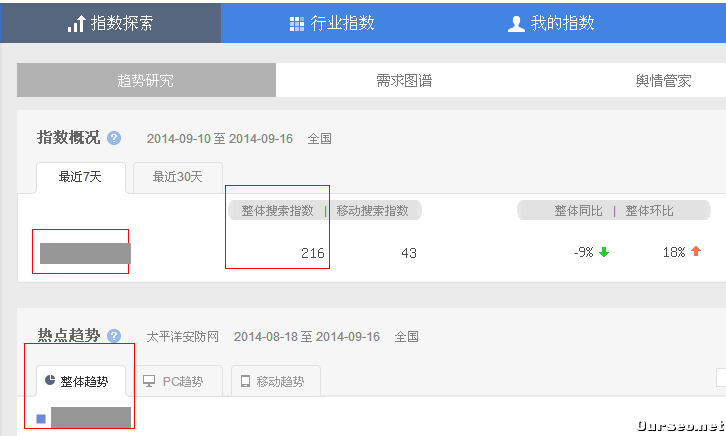
Task: Click the blue legend square under 整体趋势
Action: (x=41, y=418)
